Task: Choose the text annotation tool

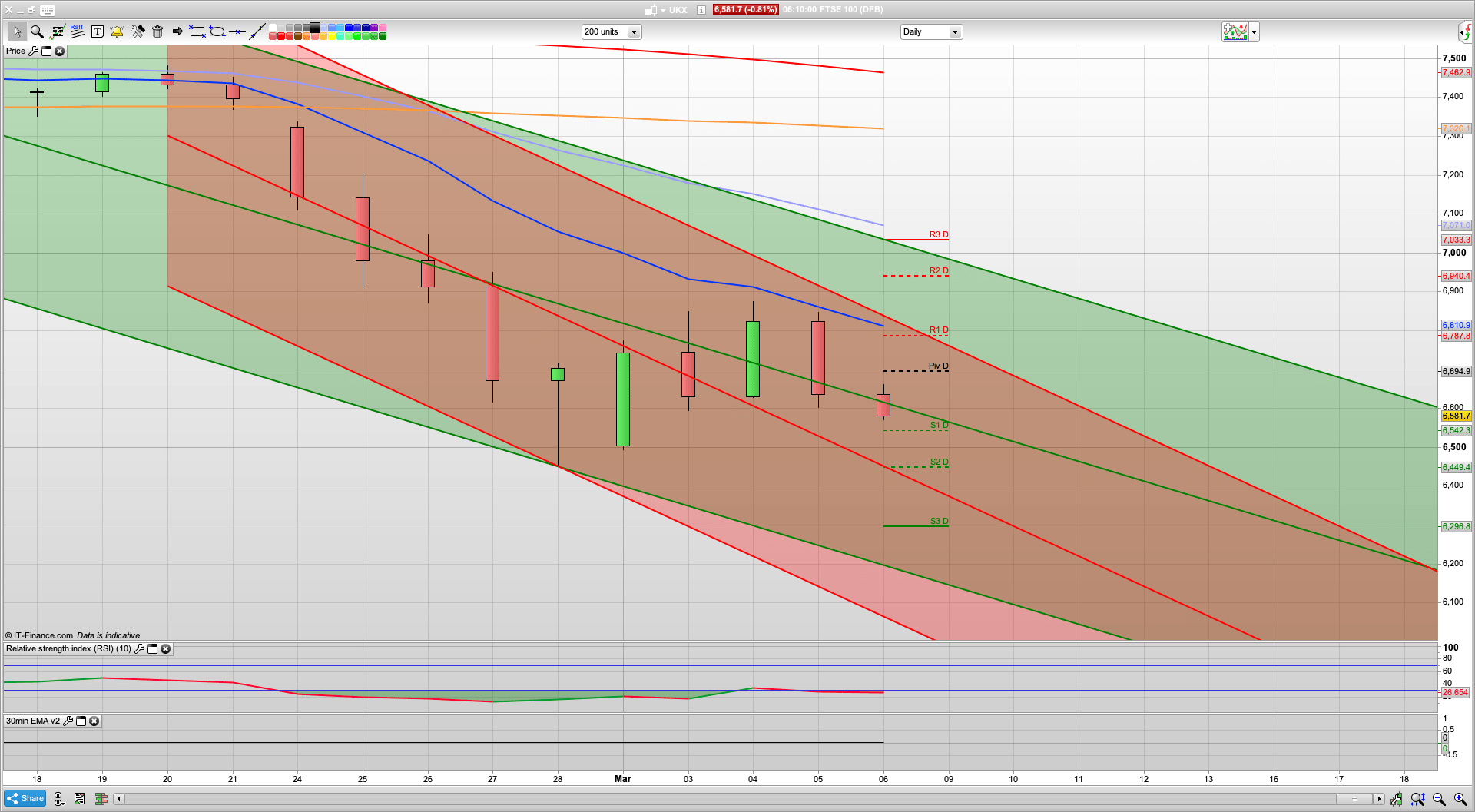Action: [x=97, y=31]
